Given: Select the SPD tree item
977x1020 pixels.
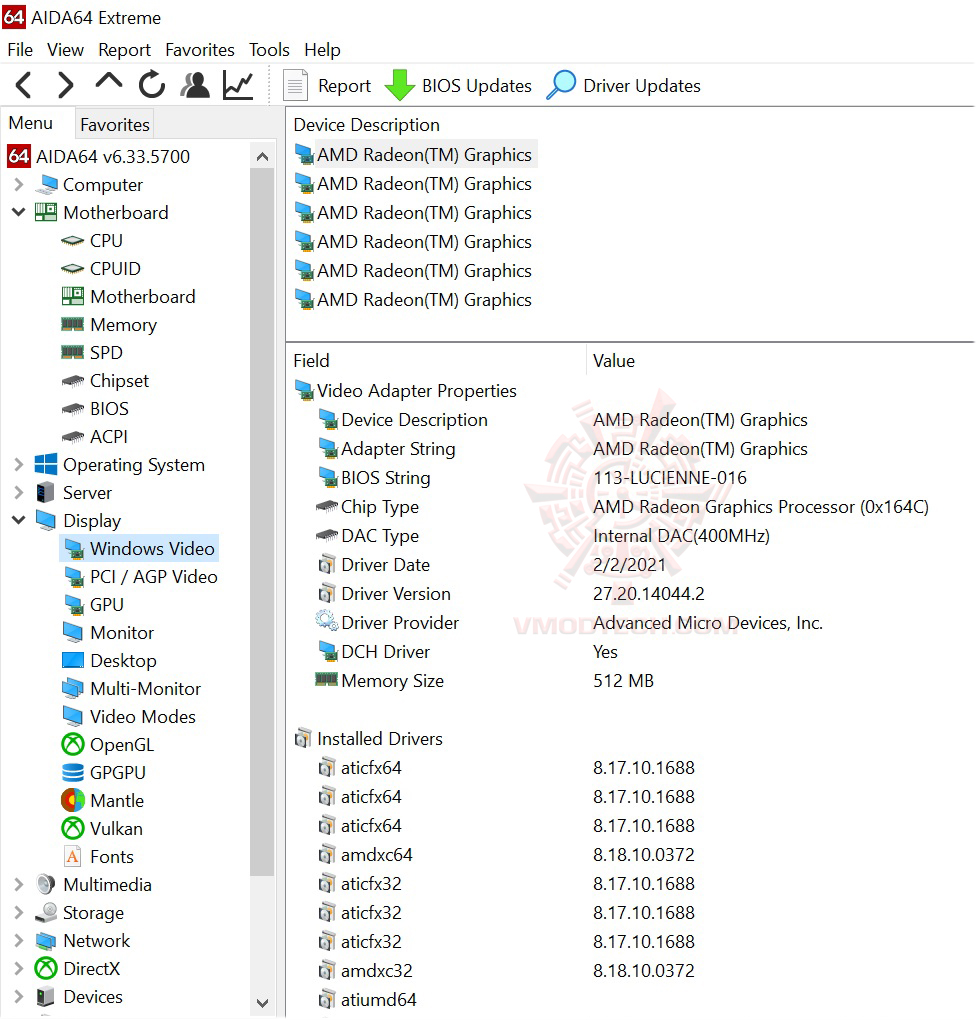Looking at the screenshot, I should point(92,353).
